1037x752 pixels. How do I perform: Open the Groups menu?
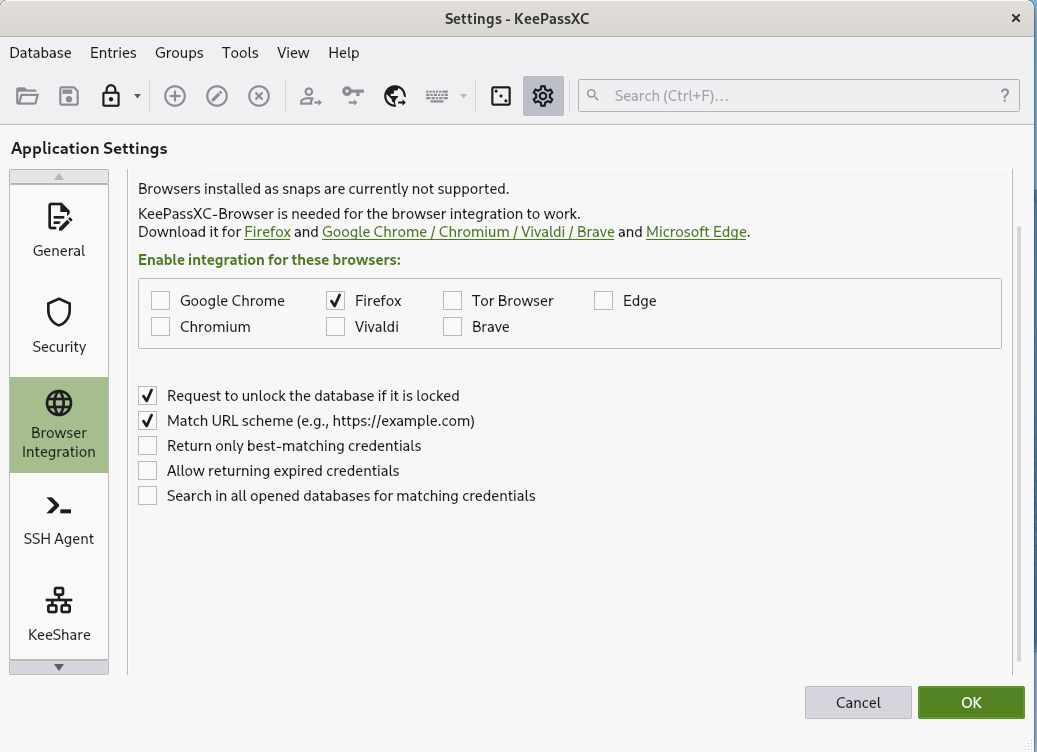179,53
